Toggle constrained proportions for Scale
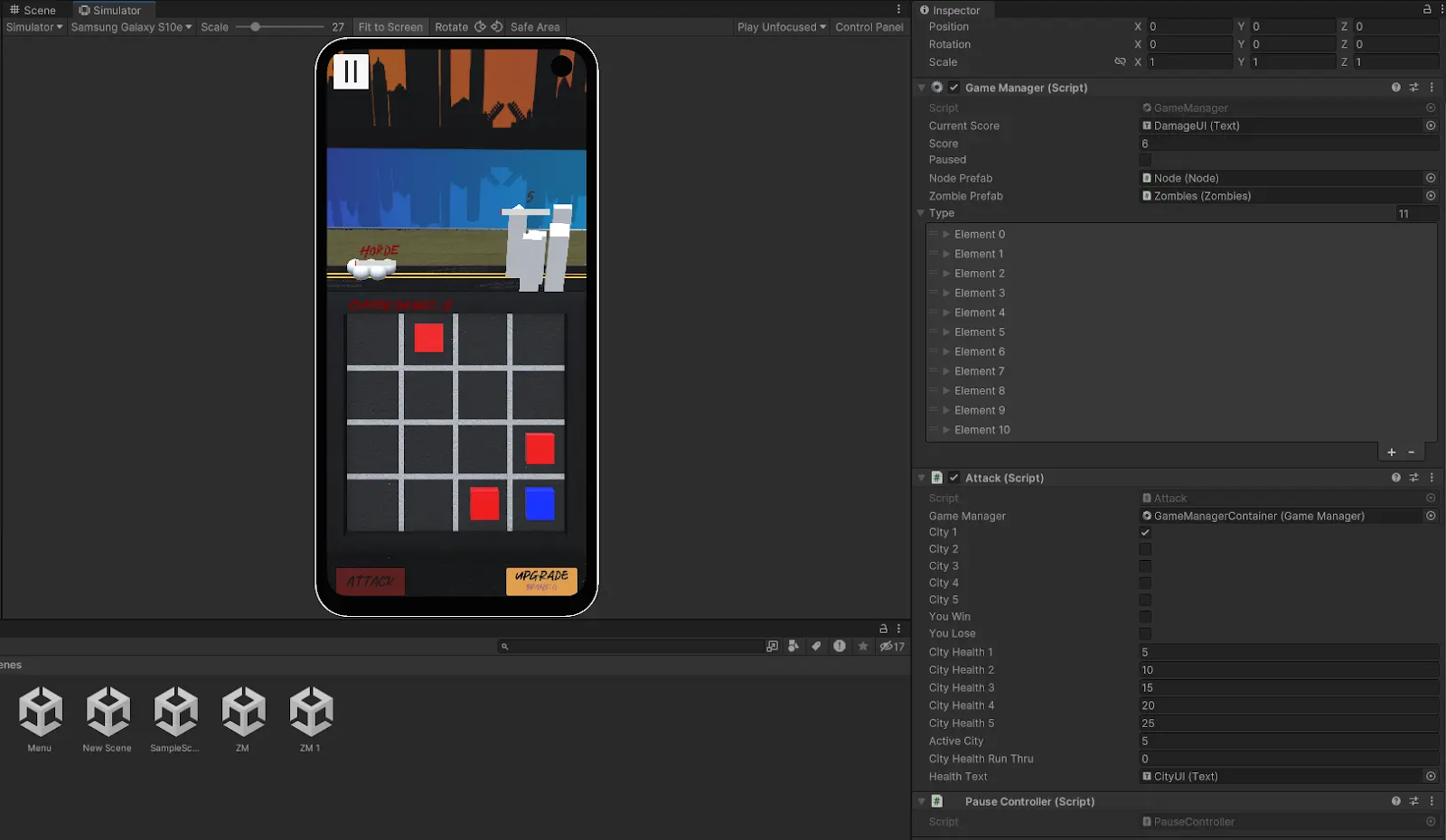1446x840 pixels. click(x=1120, y=61)
